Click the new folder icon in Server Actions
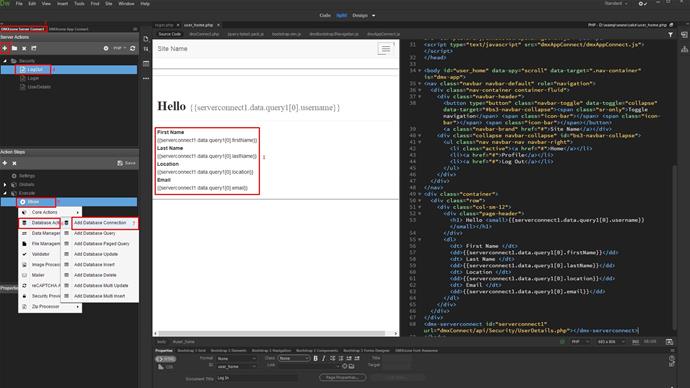Viewport: 690px width, 388px height. point(15,48)
